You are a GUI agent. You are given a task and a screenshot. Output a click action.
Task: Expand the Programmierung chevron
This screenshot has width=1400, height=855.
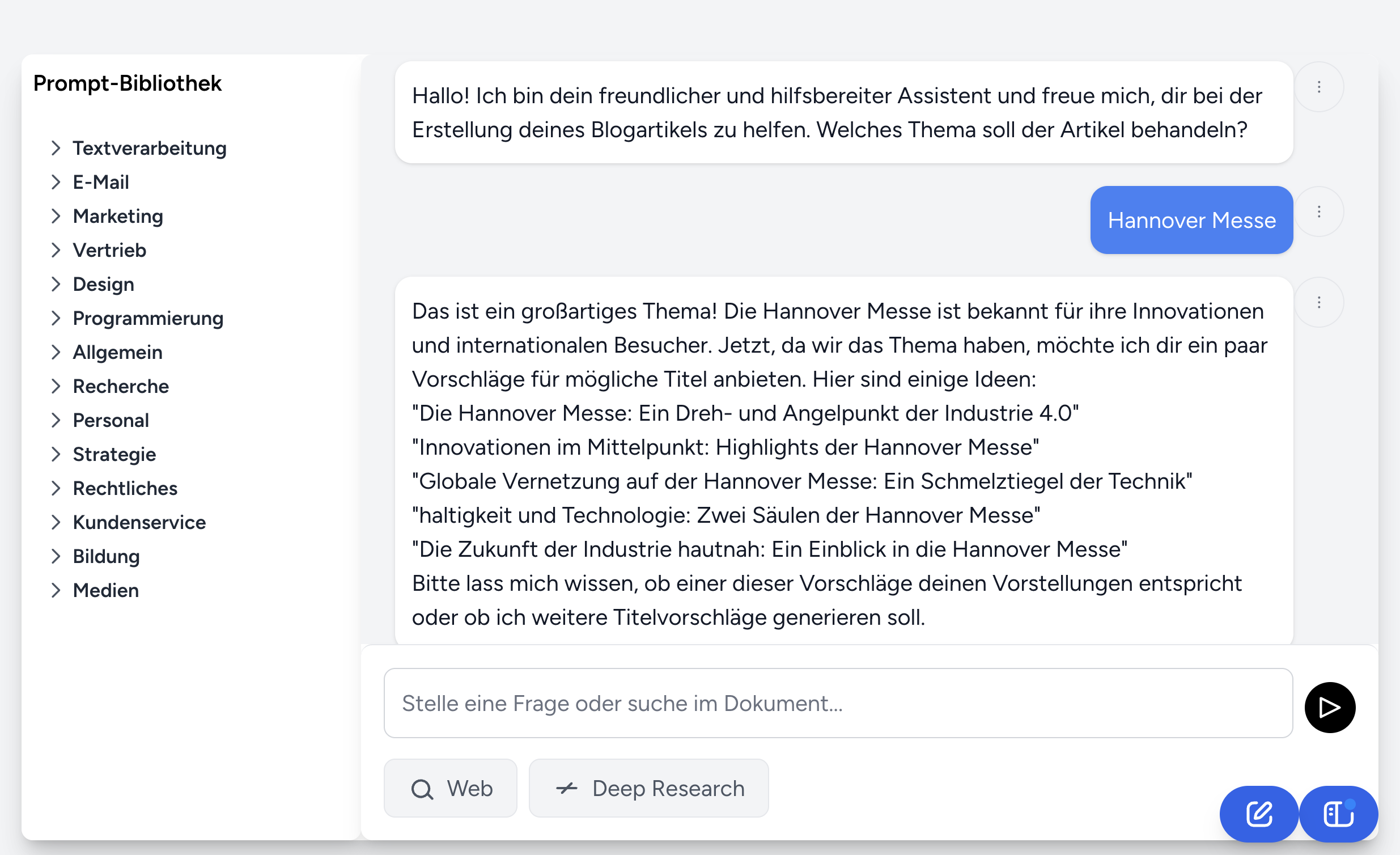(56, 318)
